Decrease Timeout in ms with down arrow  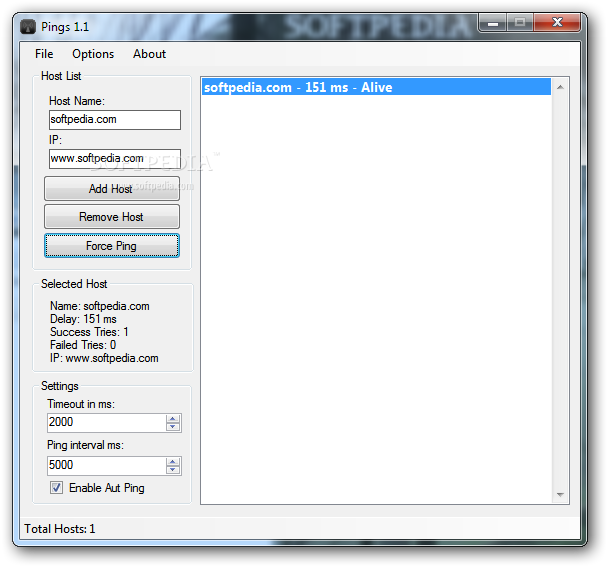click(173, 427)
